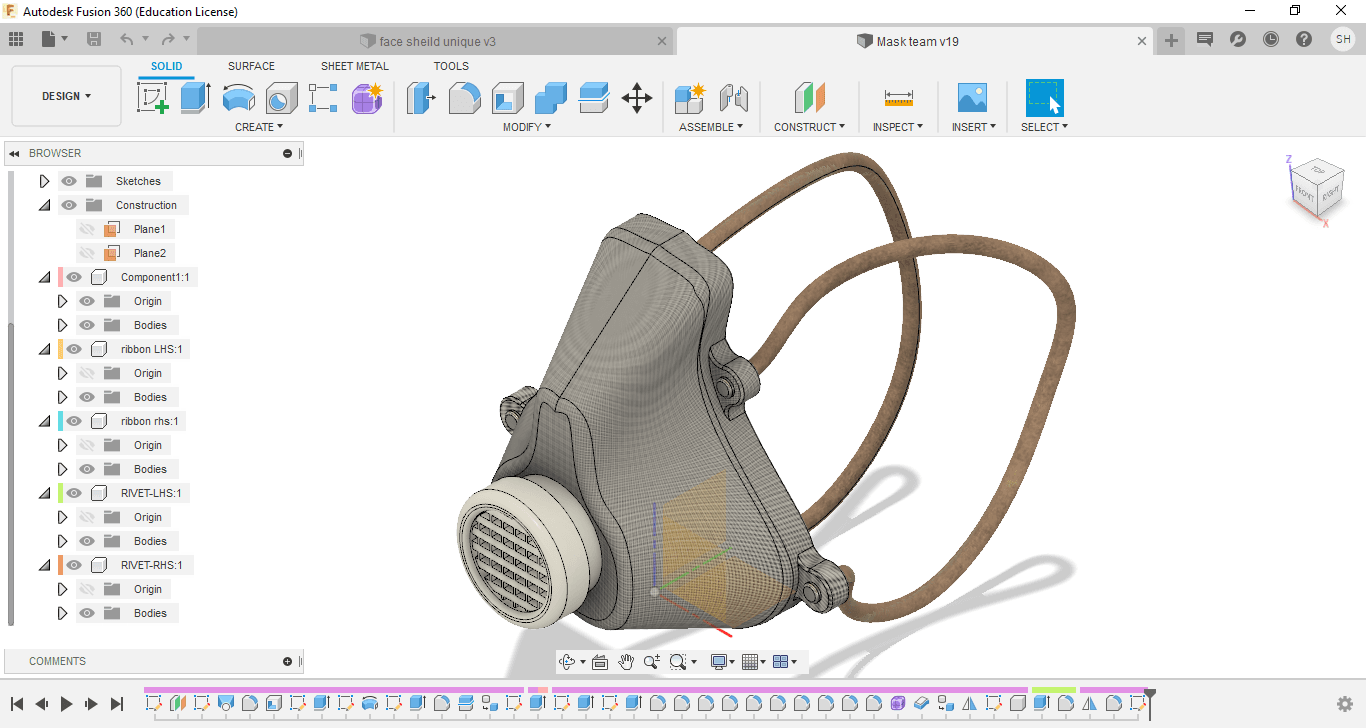
Task: Open the Data Panel grid icon
Action: click(16, 39)
